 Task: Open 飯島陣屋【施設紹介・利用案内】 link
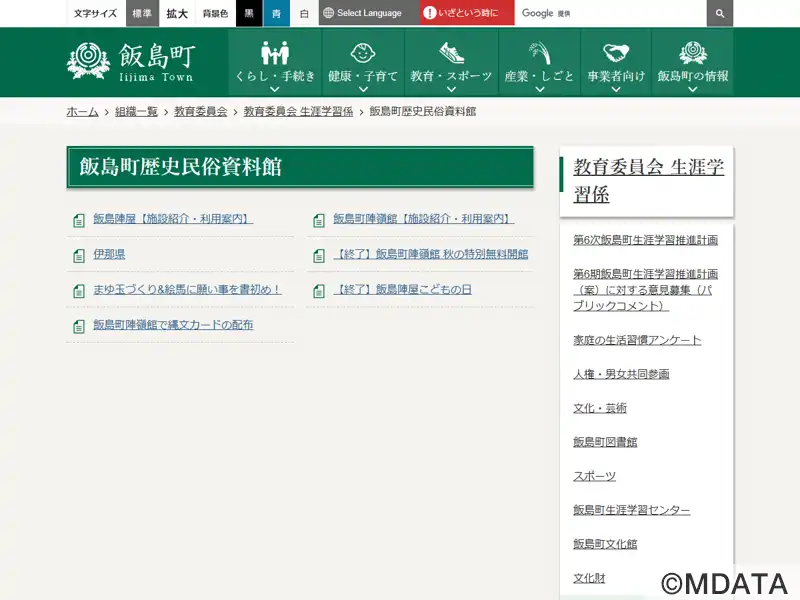coord(172,219)
